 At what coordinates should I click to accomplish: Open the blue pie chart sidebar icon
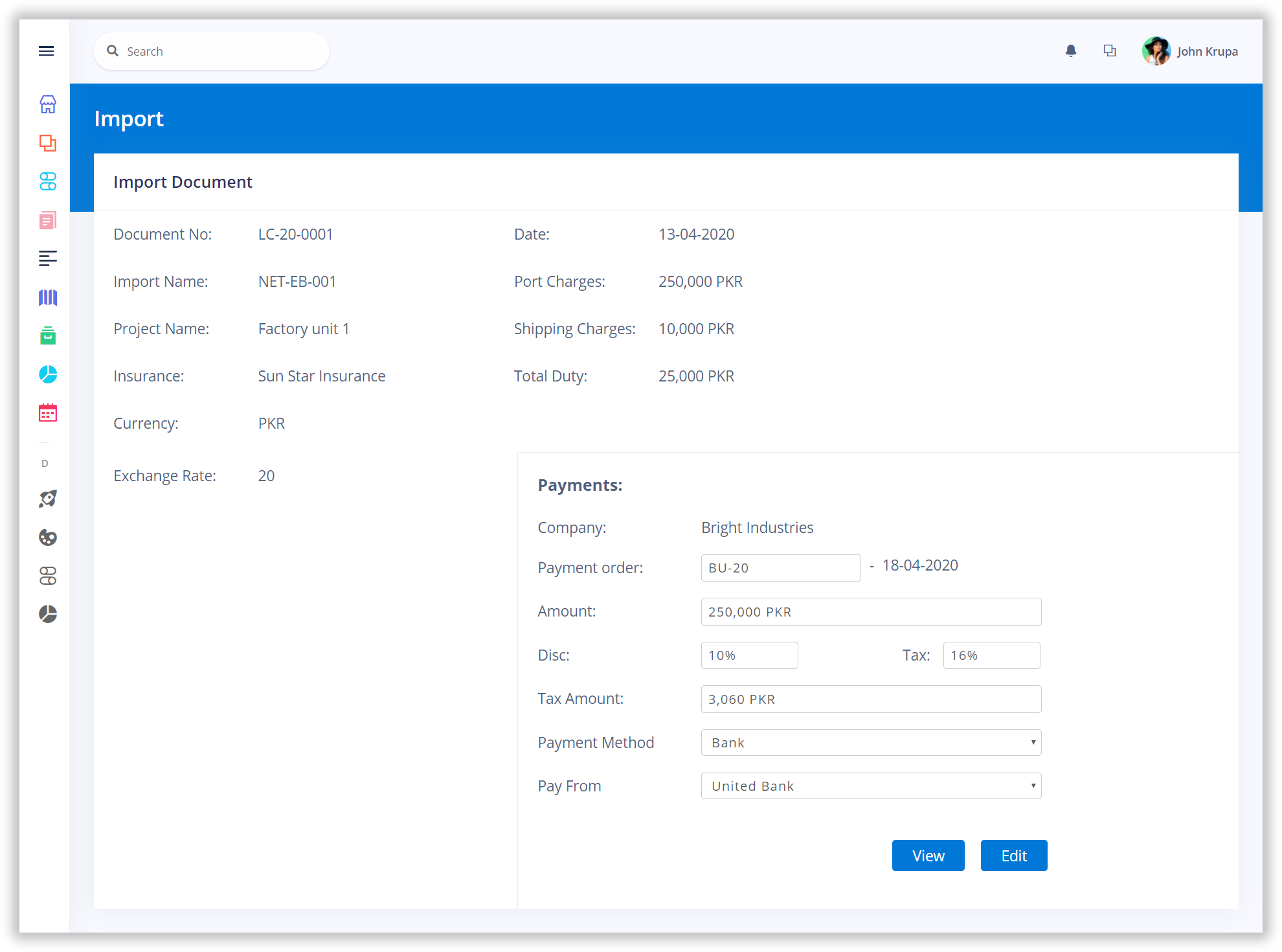[x=48, y=374]
